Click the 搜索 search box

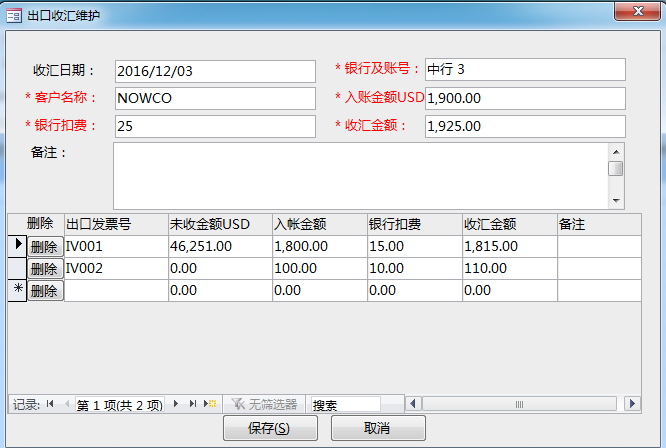click(344, 404)
